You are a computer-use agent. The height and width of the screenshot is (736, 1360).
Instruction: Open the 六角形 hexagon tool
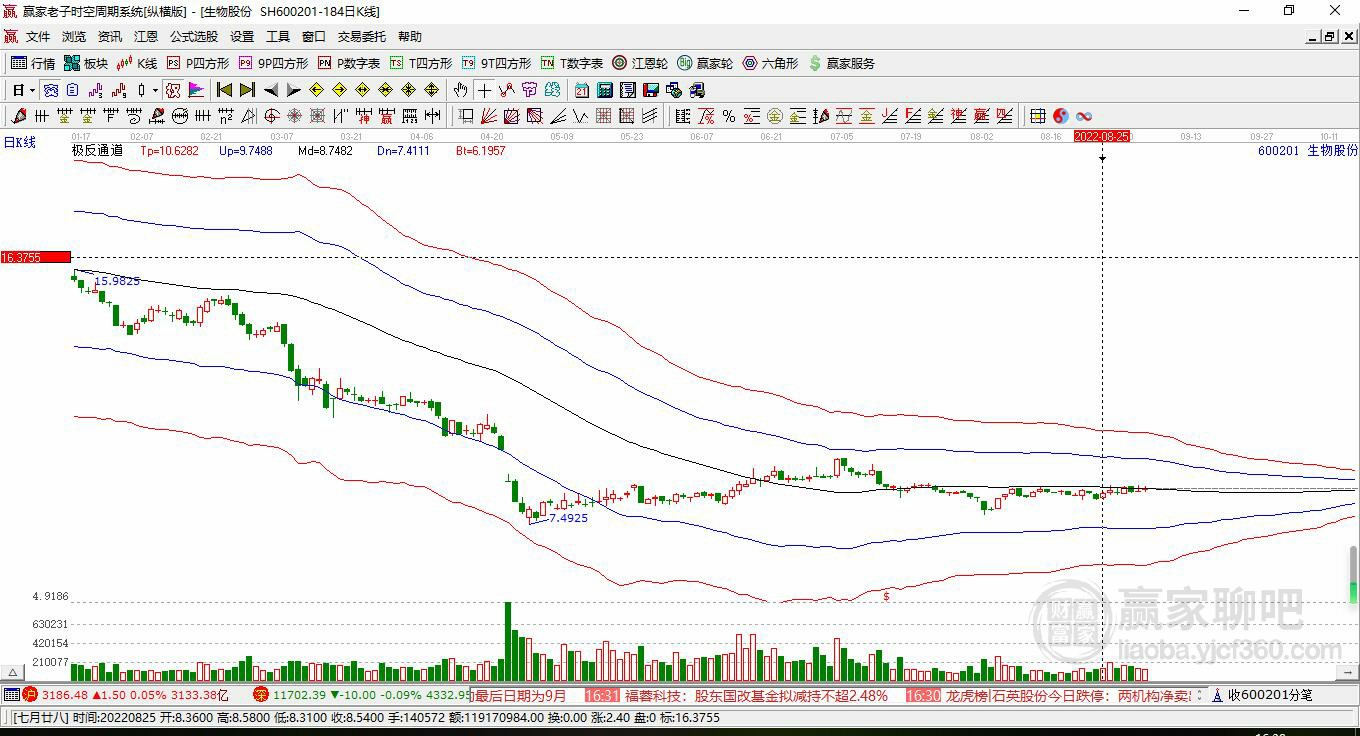pyautogui.click(x=770, y=63)
